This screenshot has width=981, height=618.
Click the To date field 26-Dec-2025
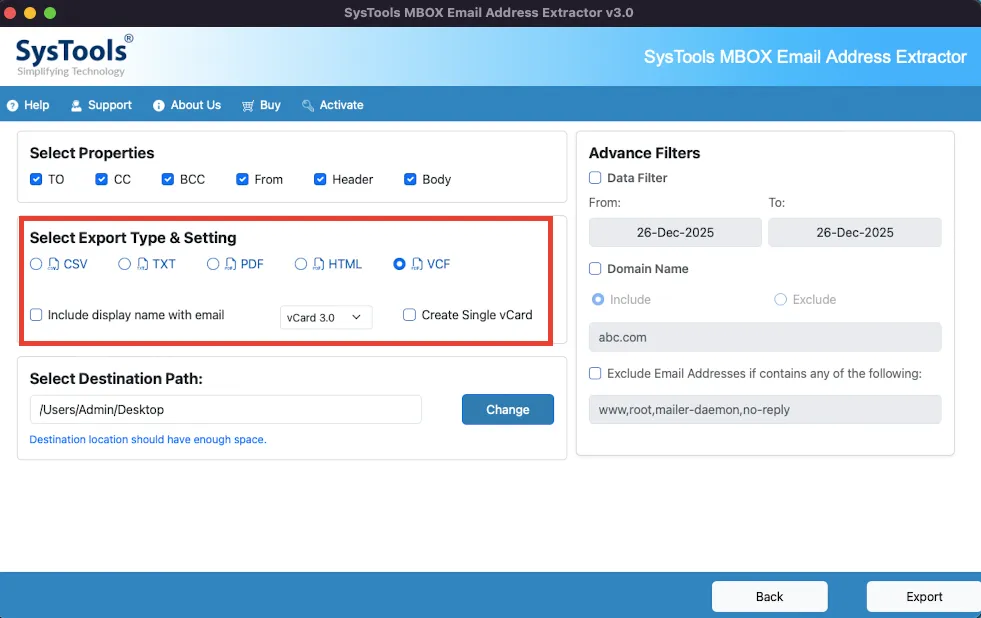pyautogui.click(x=855, y=232)
